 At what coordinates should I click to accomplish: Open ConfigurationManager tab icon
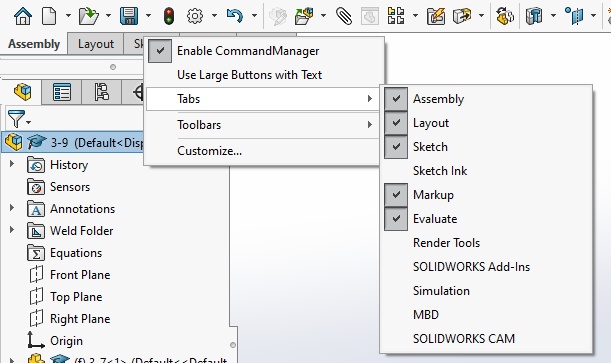(101, 92)
